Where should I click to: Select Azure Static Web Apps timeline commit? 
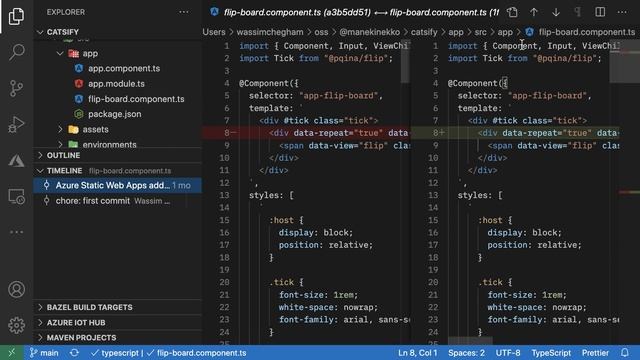pyautogui.click(x=118, y=185)
